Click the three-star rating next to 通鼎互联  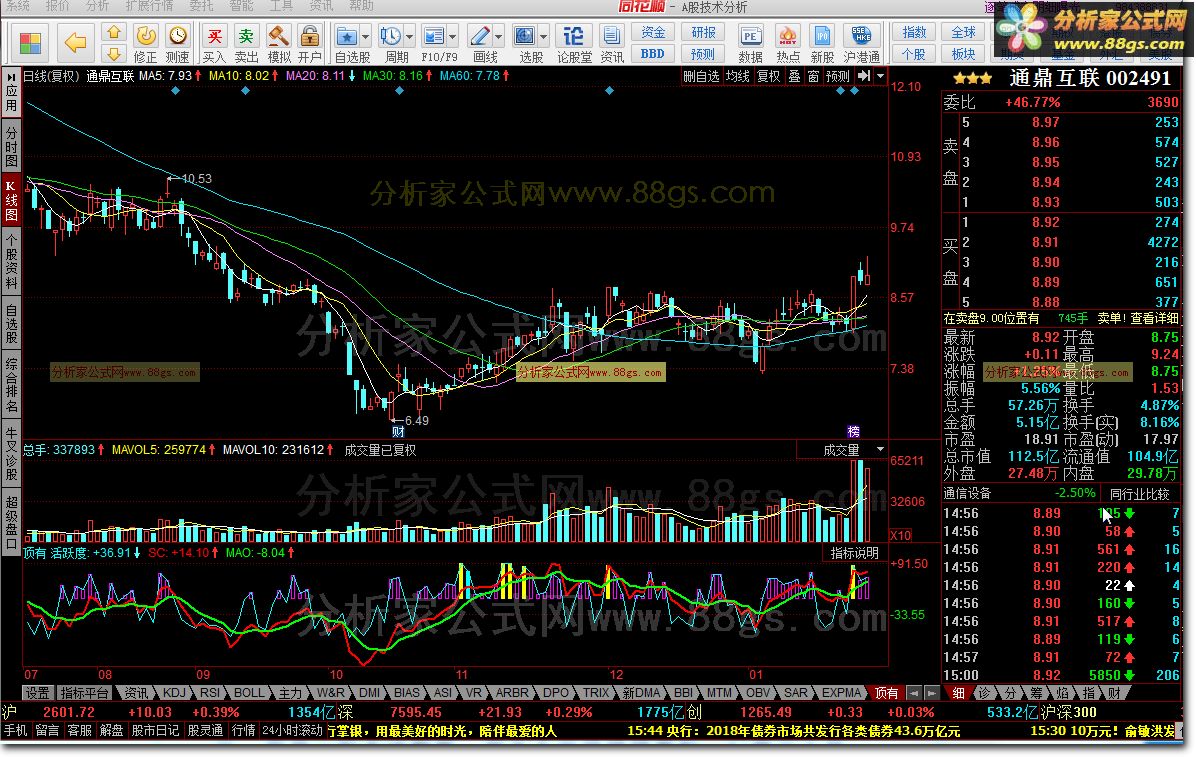click(973, 78)
